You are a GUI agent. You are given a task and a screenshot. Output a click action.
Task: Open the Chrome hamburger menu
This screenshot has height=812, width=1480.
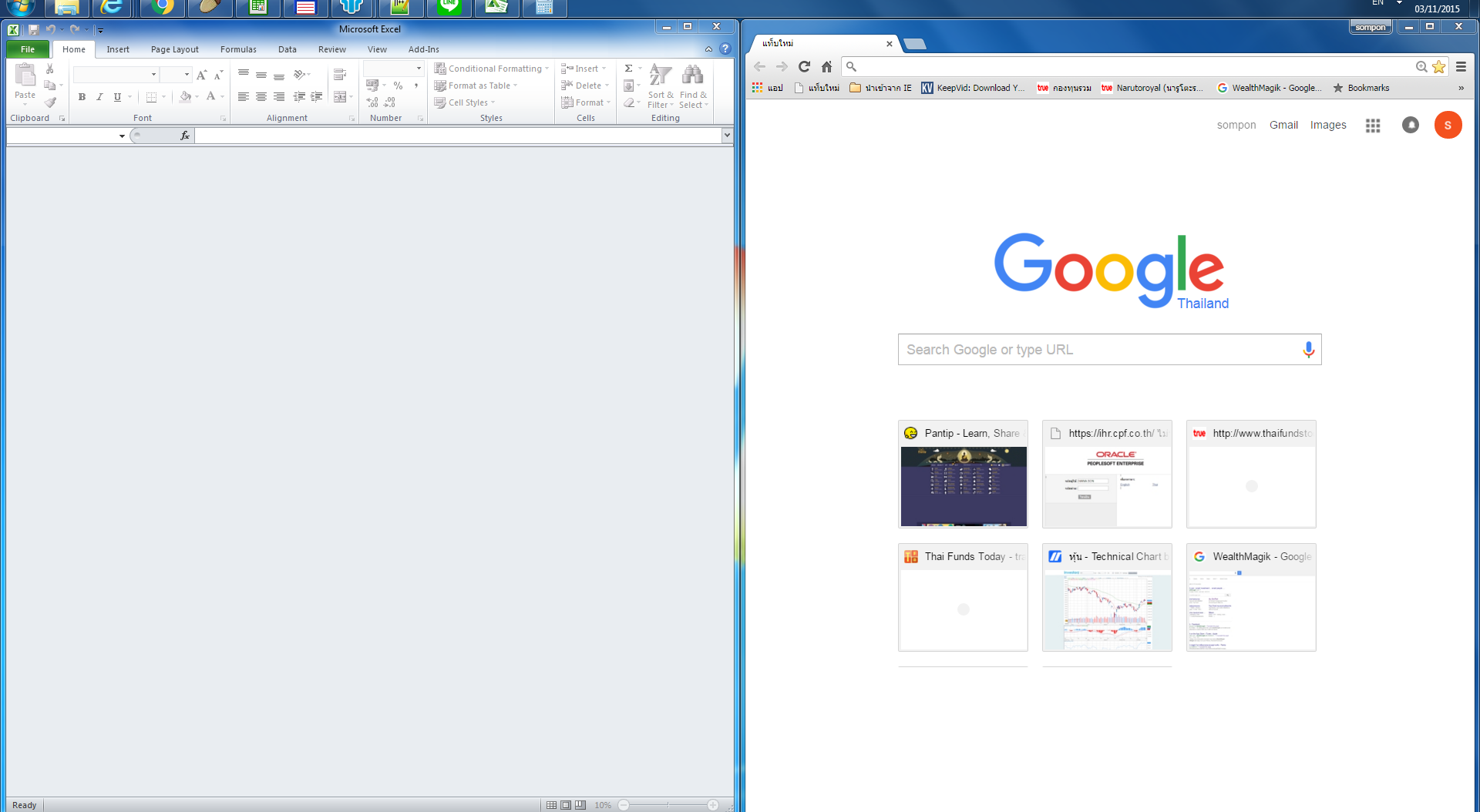click(1461, 66)
